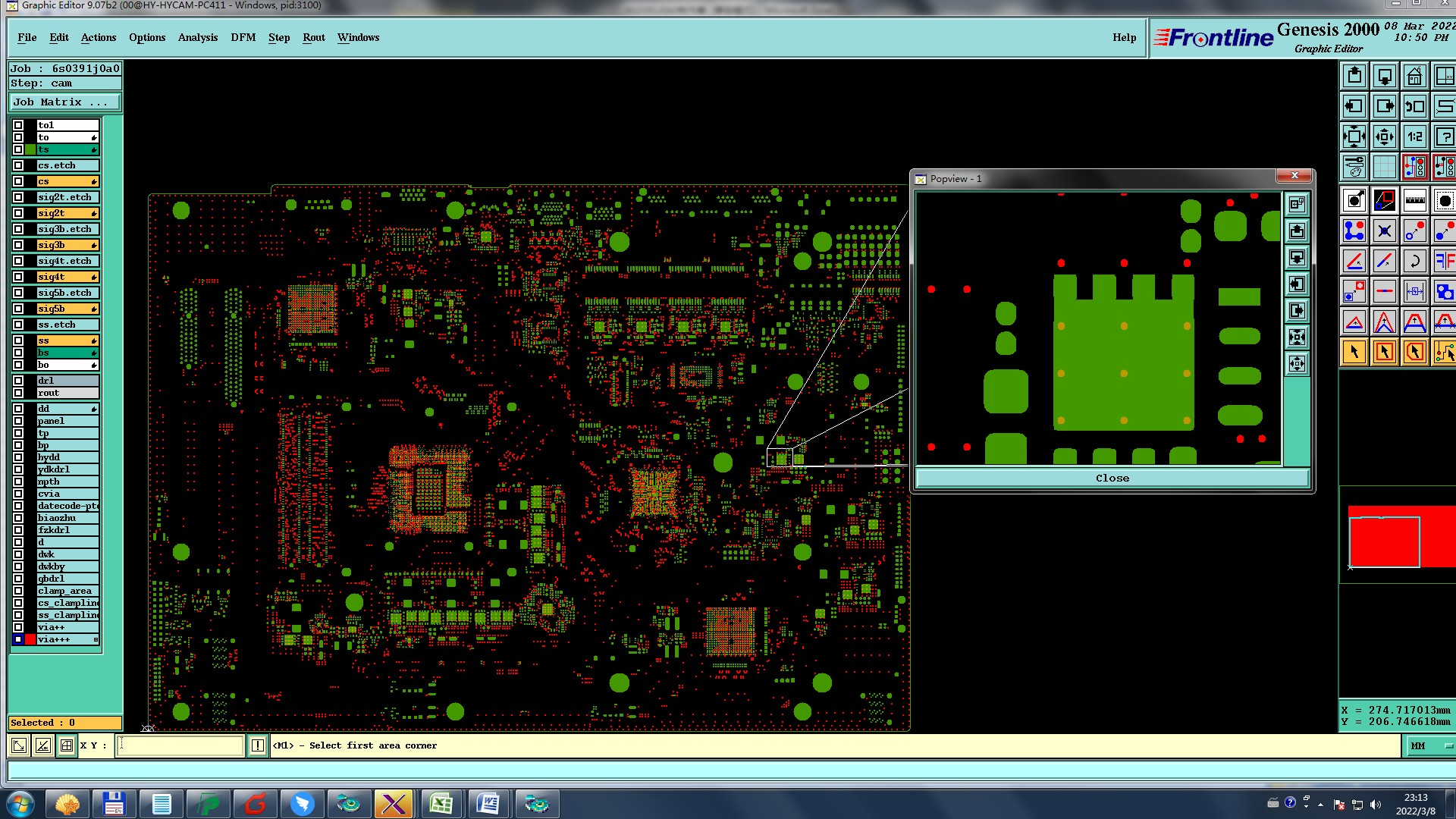Click the grid display icon
The height and width of the screenshot is (819, 1456).
click(x=1385, y=167)
